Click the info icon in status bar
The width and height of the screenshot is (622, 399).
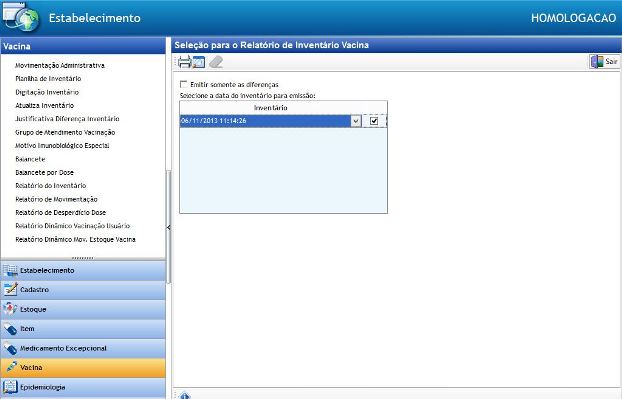184,395
